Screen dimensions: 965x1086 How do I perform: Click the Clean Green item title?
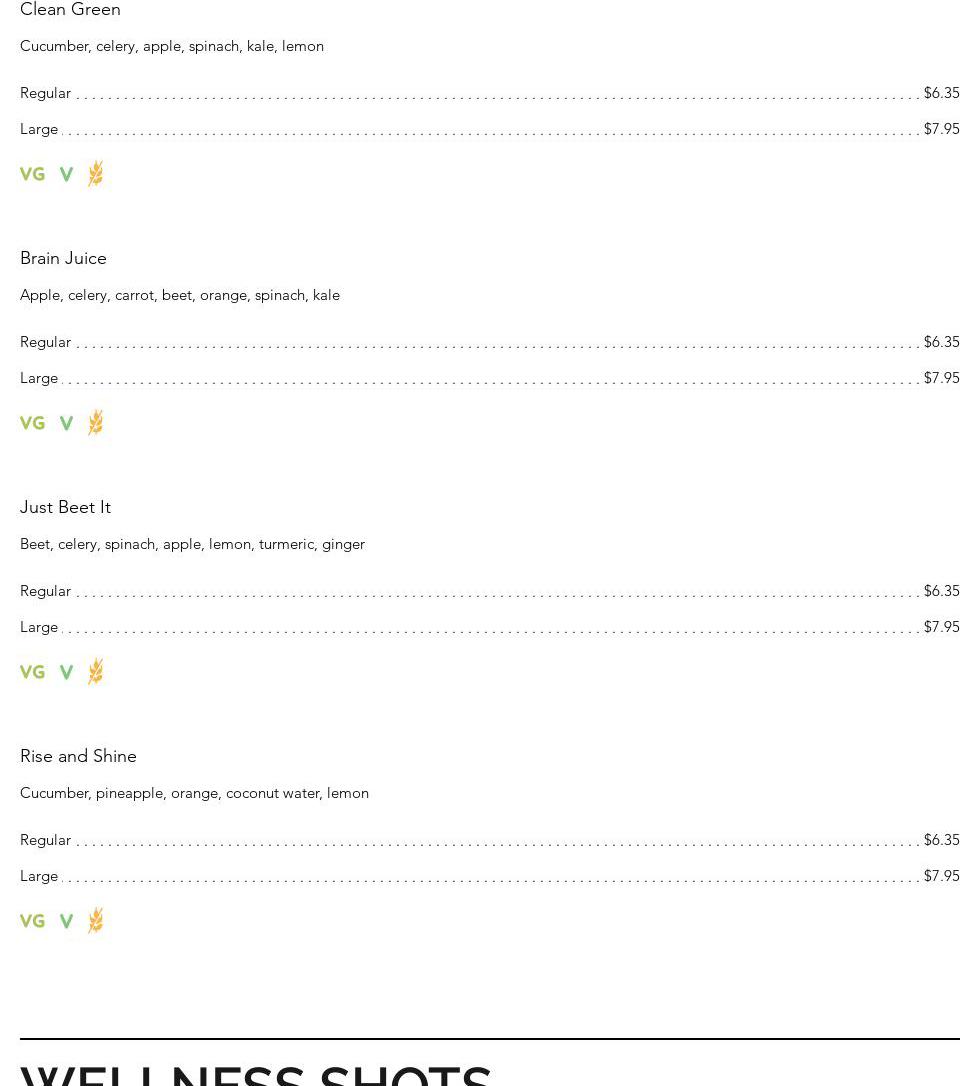pos(70,10)
